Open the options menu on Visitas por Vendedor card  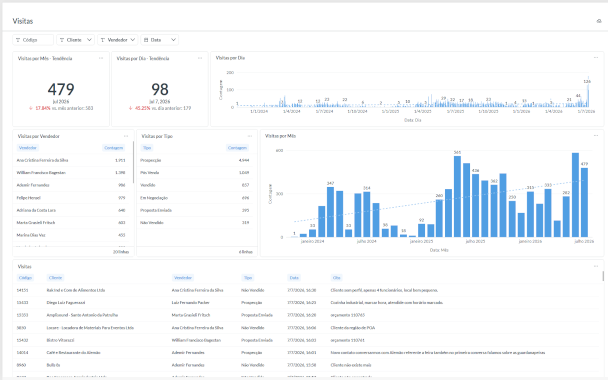(x=126, y=136)
